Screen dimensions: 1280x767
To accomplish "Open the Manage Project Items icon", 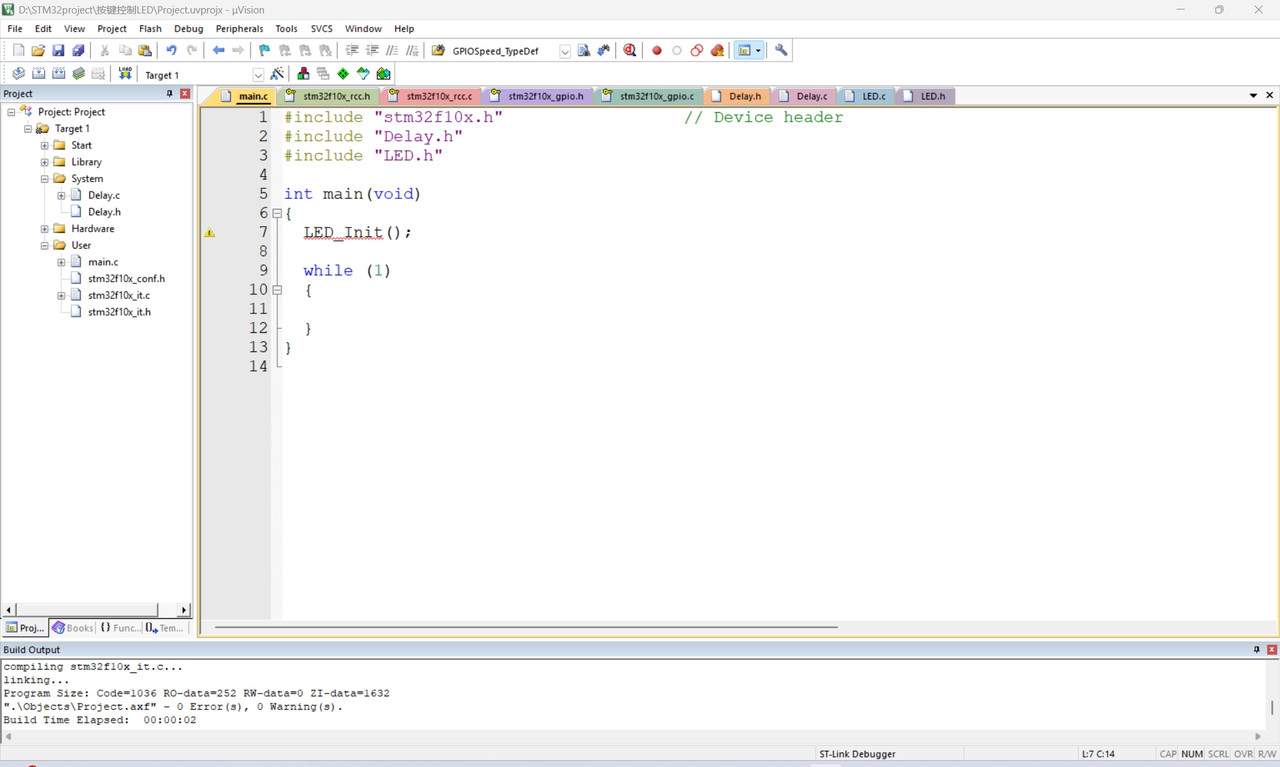I will pos(303,74).
